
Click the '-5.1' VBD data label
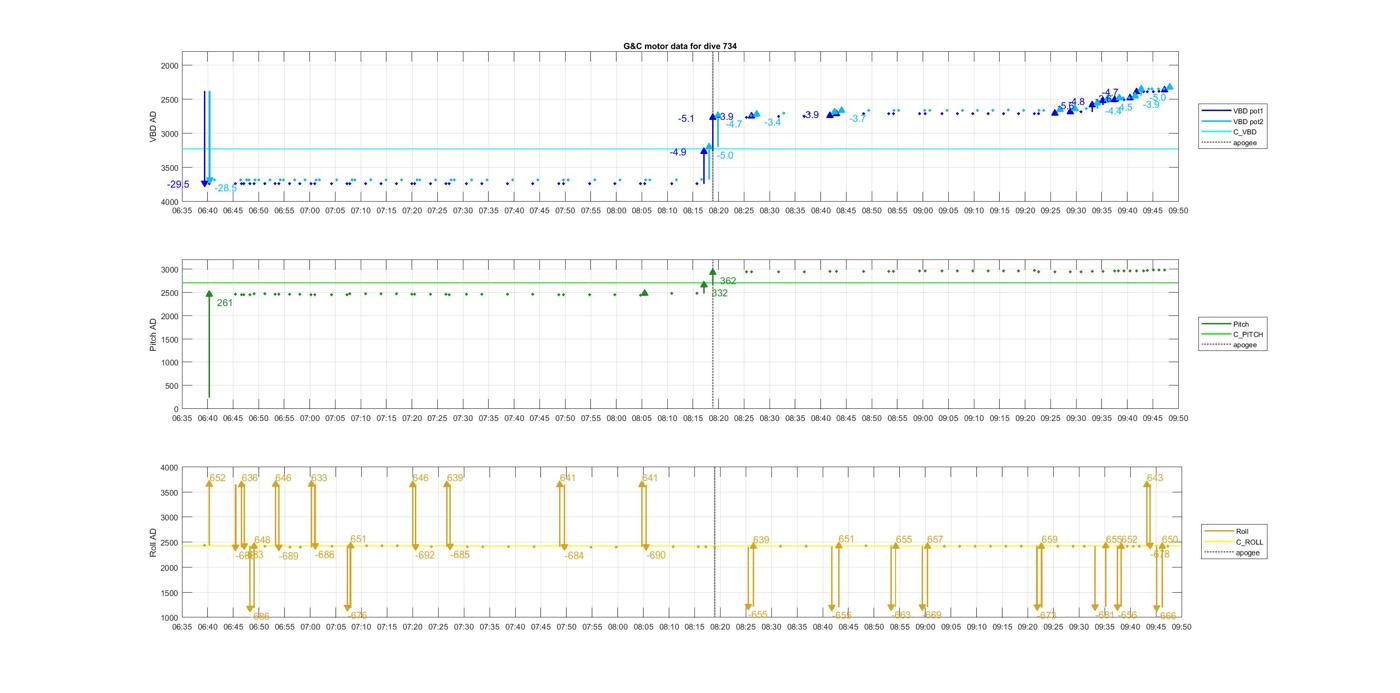click(686, 119)
